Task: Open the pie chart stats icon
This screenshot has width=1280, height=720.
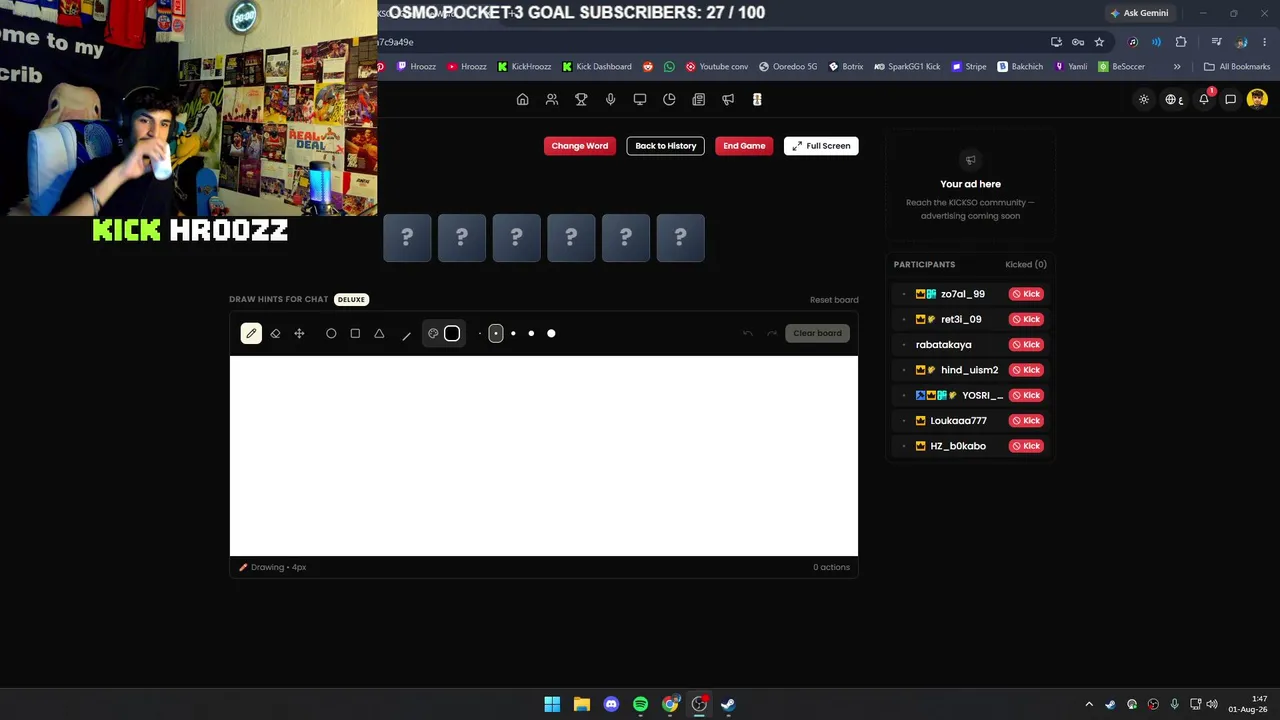Action: pyautogui.click(x=669, y=99)
